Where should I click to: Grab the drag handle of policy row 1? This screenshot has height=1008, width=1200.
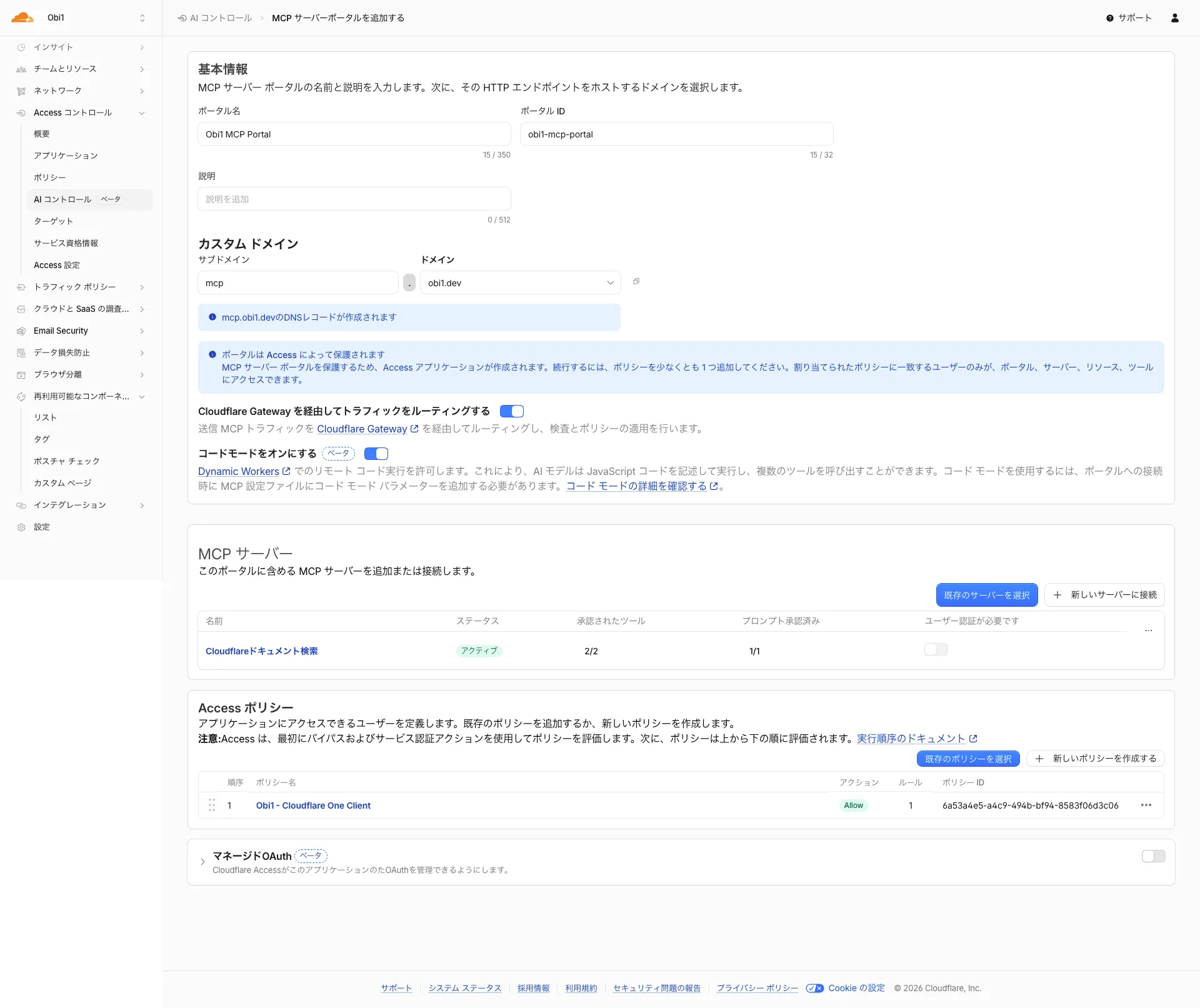click(212, 806)
